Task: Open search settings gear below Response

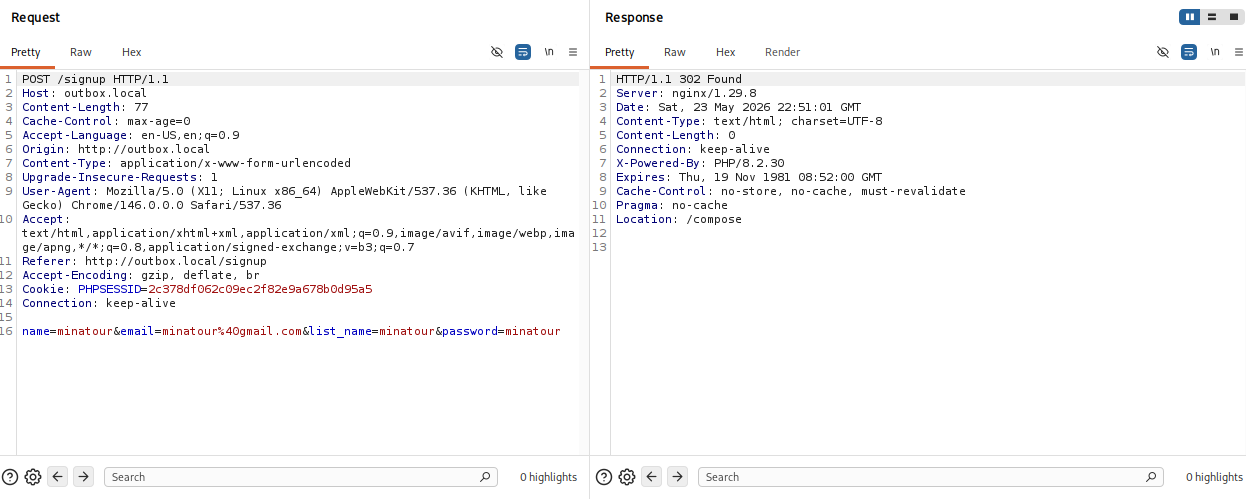Action: pos(626,477)
